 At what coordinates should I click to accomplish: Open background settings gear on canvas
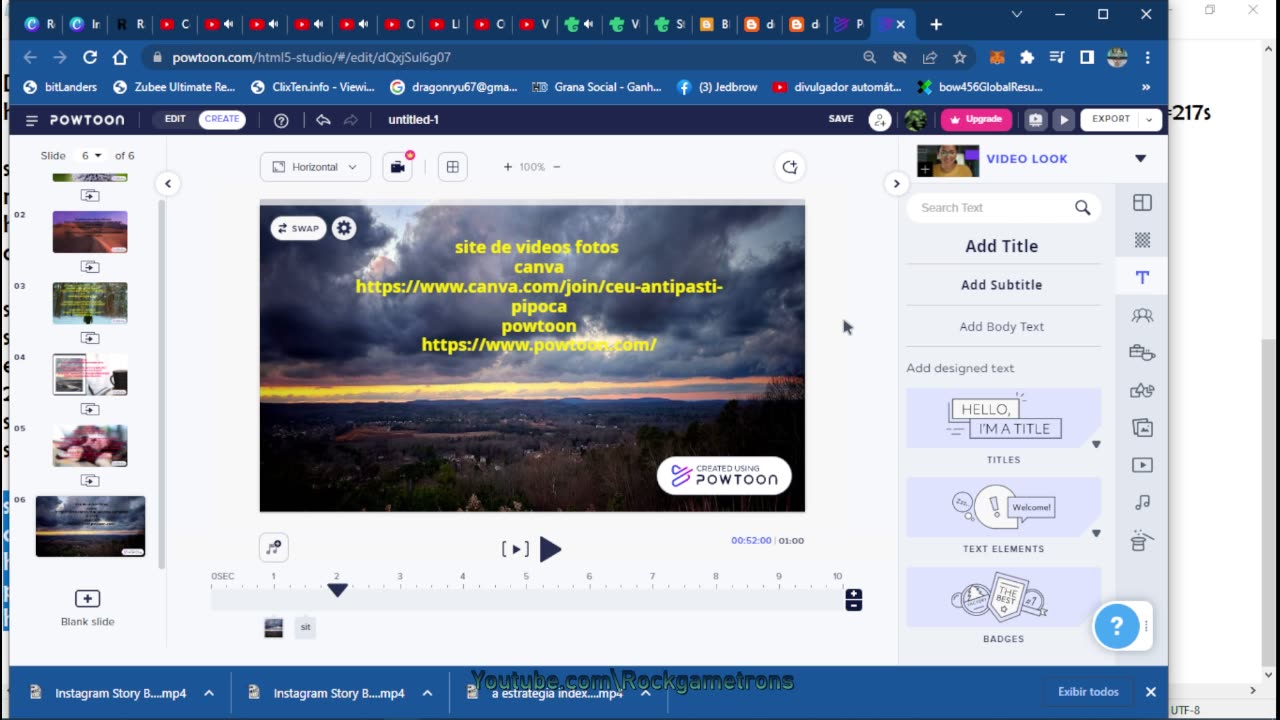[344, 228]
